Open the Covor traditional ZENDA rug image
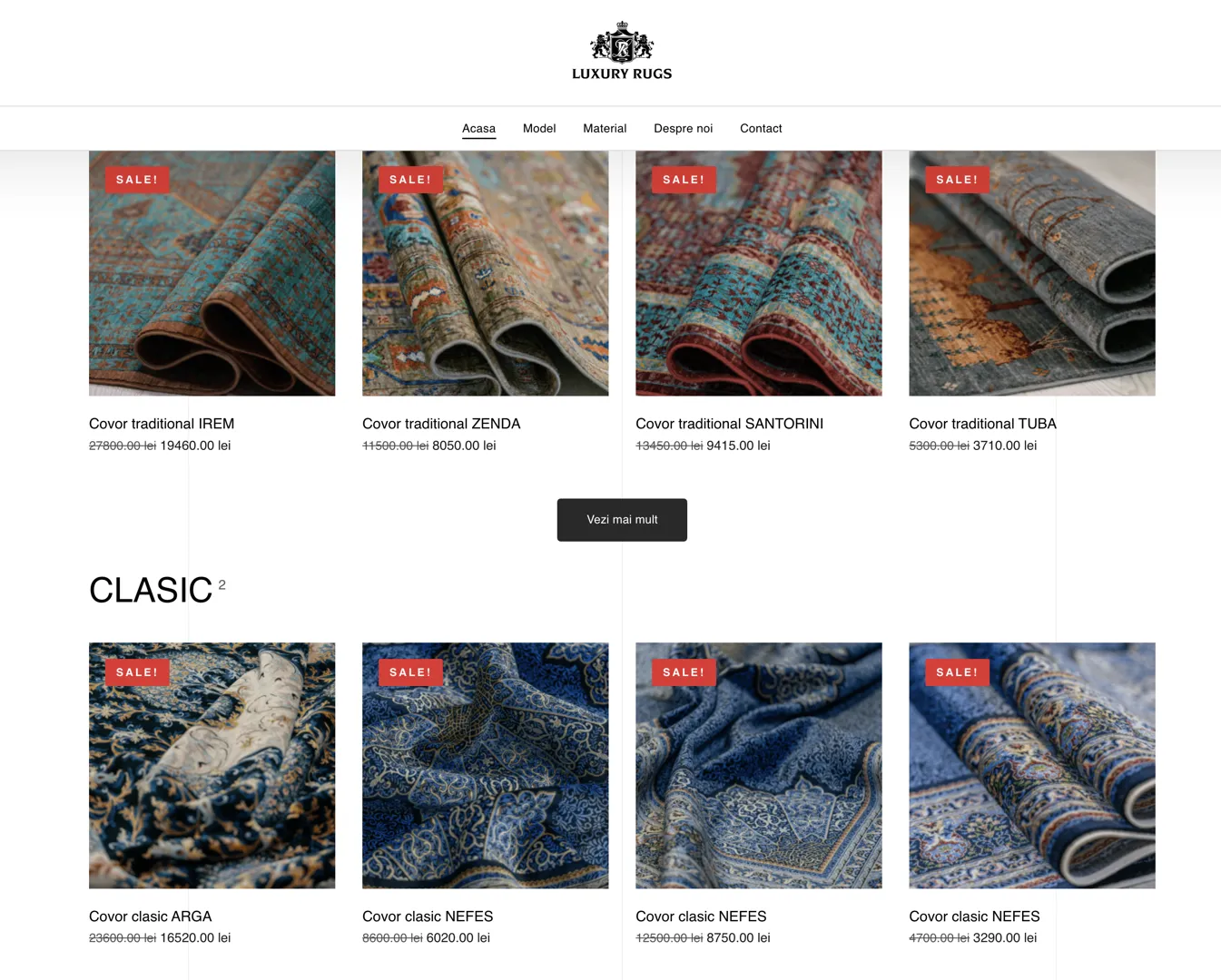Image resolution: width=1221 pixels, height=980 pixels. tap(485, 273)
